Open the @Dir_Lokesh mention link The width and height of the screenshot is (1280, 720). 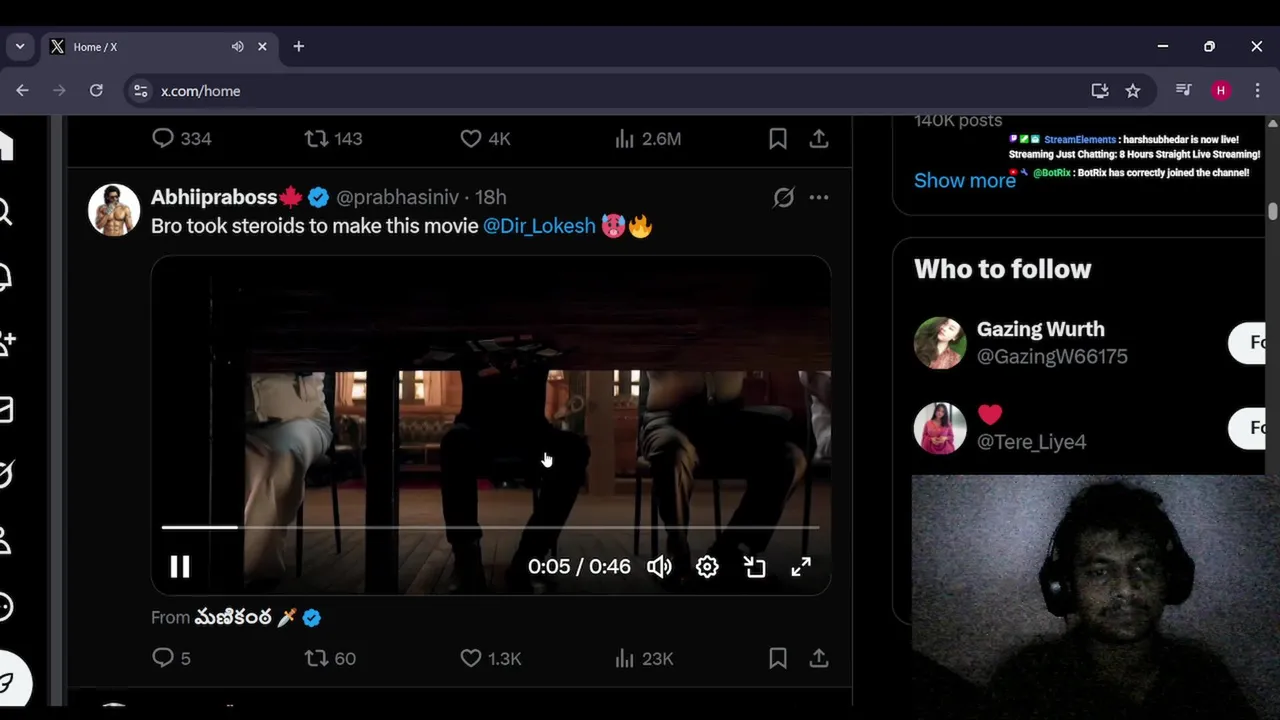[539, 226]
